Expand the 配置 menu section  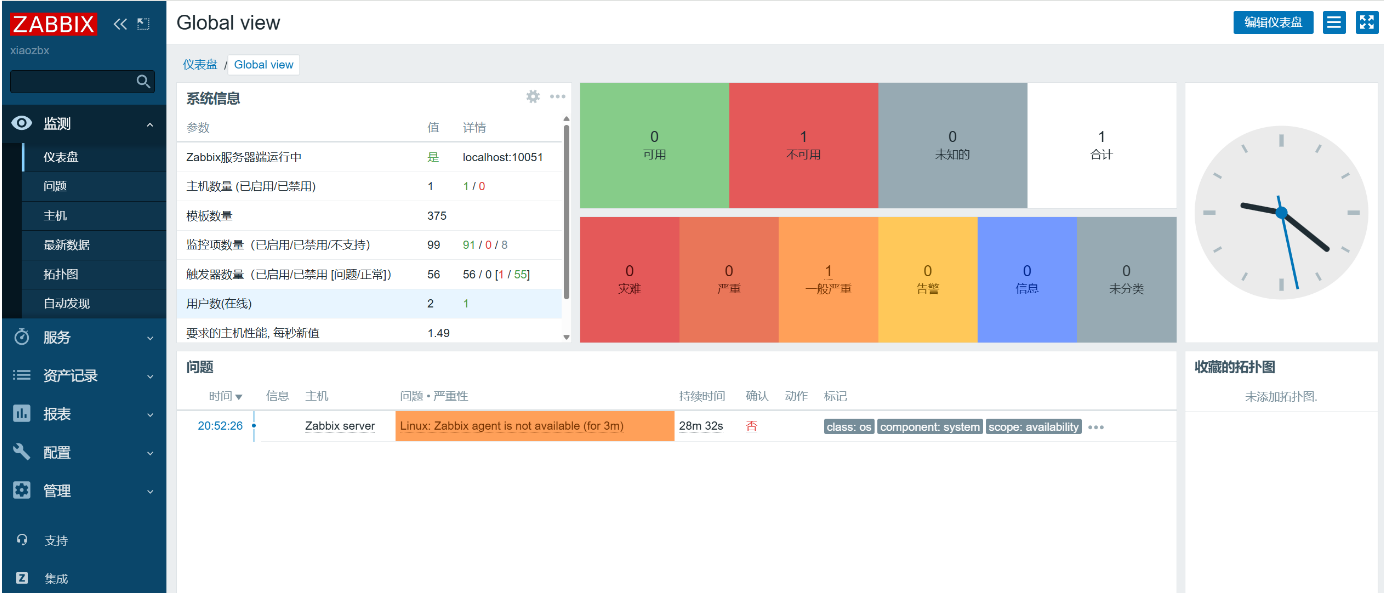150,452
